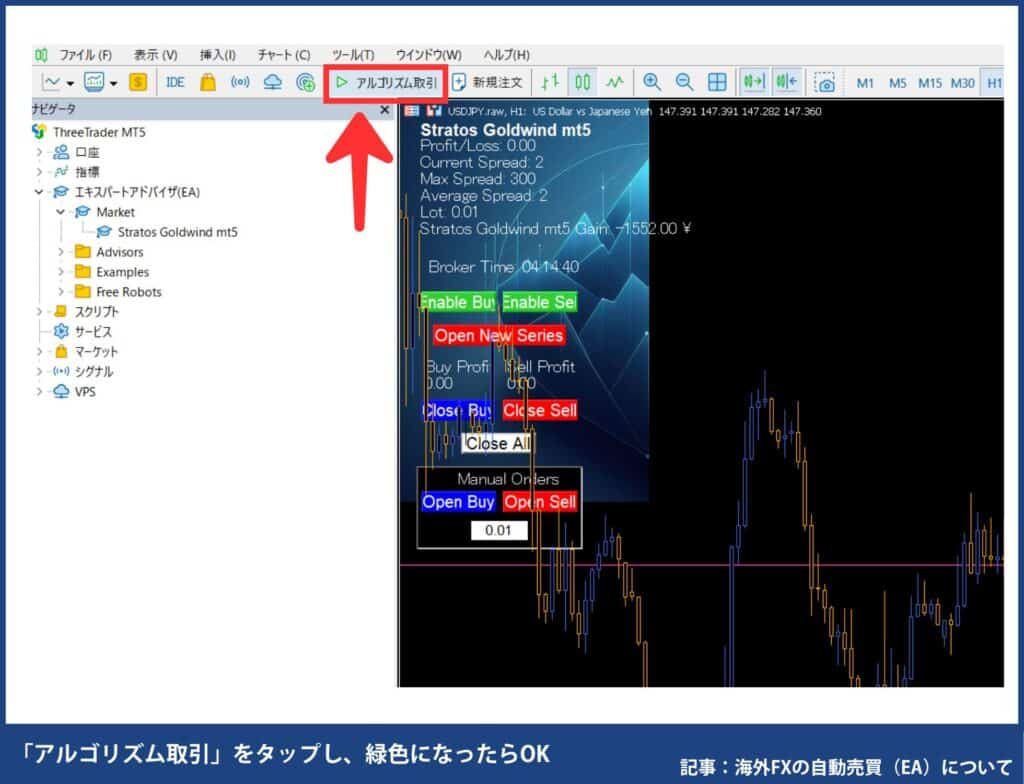Select the シグナル signals tree item

[93, 372]
